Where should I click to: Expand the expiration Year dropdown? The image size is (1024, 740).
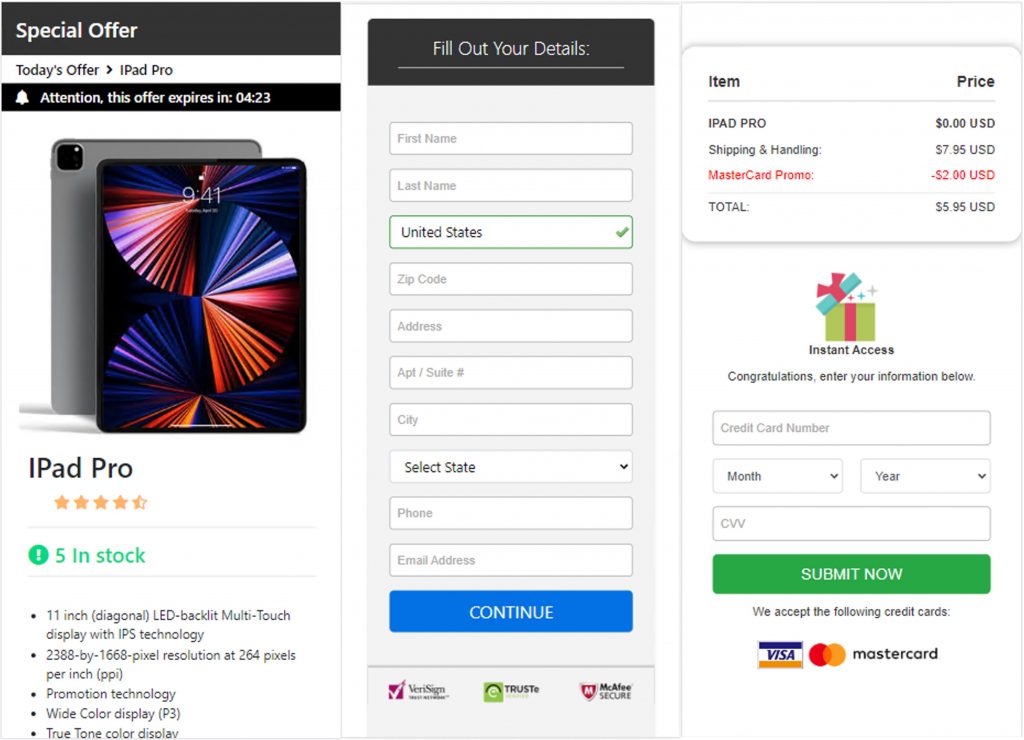click(x=925, y=476)
